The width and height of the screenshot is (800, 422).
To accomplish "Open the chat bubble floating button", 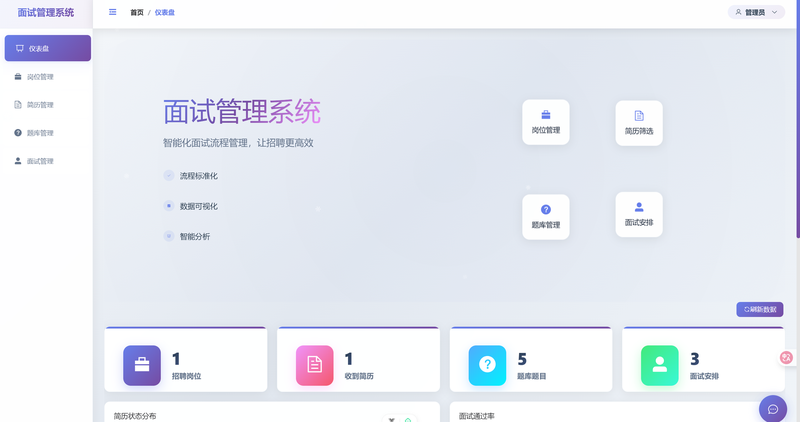I will pos(772,409).
